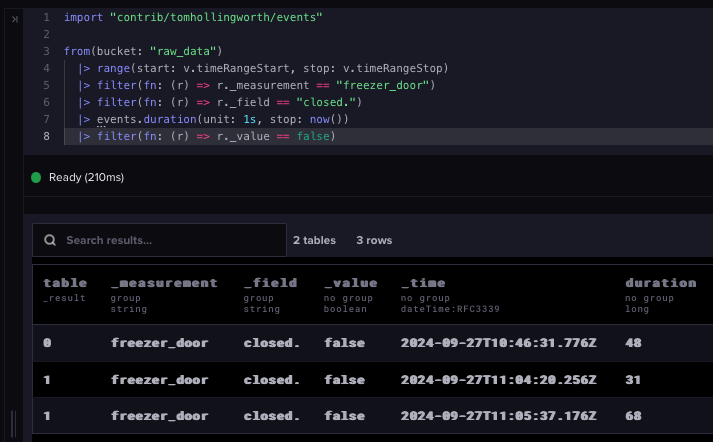Image resolution: width=713 pixels, height=442 pixels.
Task: Click the magnifier icon in search box
Action: click(x=50, y=240)
